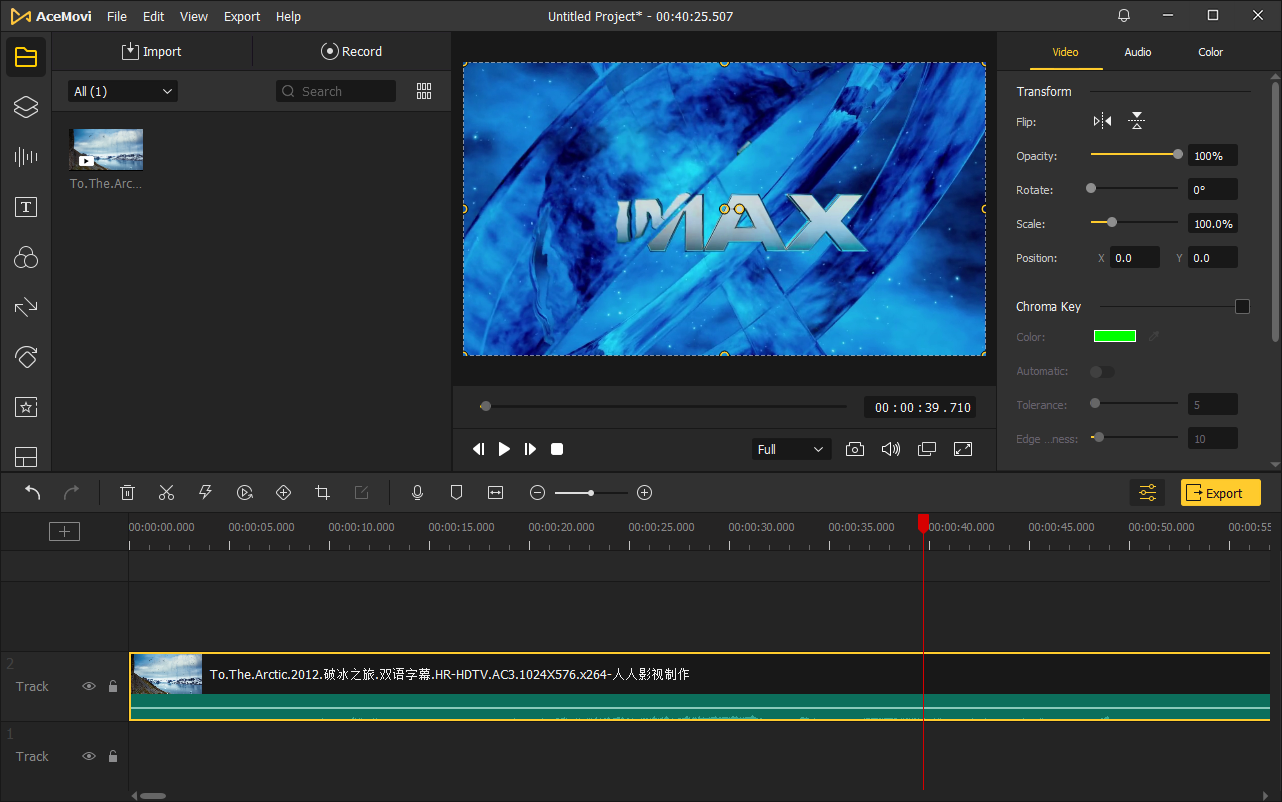Take a snapshot with the camera icon
This screenshot has width=1282, height=802.
(x=855, y=449)
